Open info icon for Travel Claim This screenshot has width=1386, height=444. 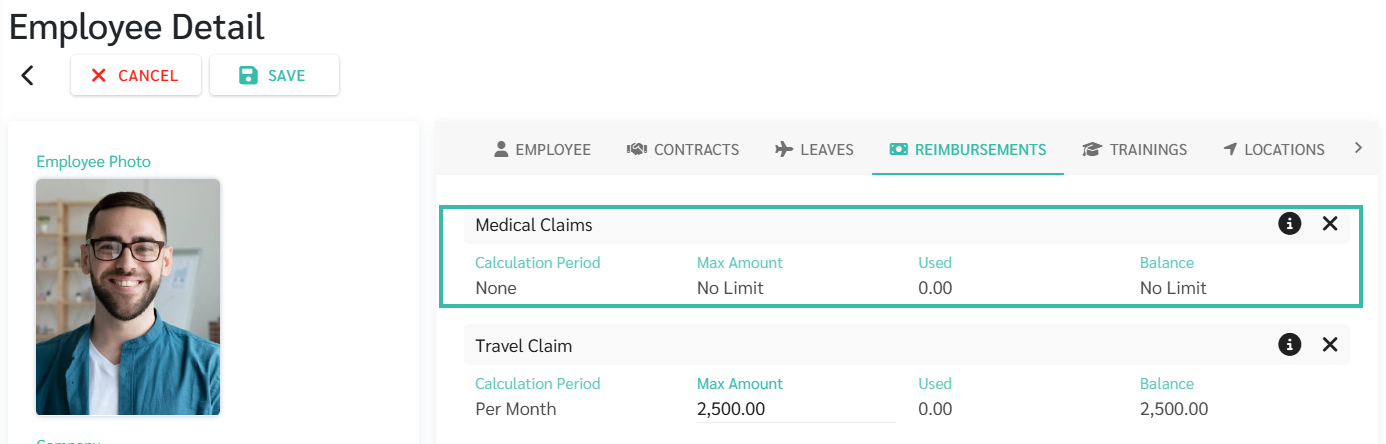point(1290,345)
